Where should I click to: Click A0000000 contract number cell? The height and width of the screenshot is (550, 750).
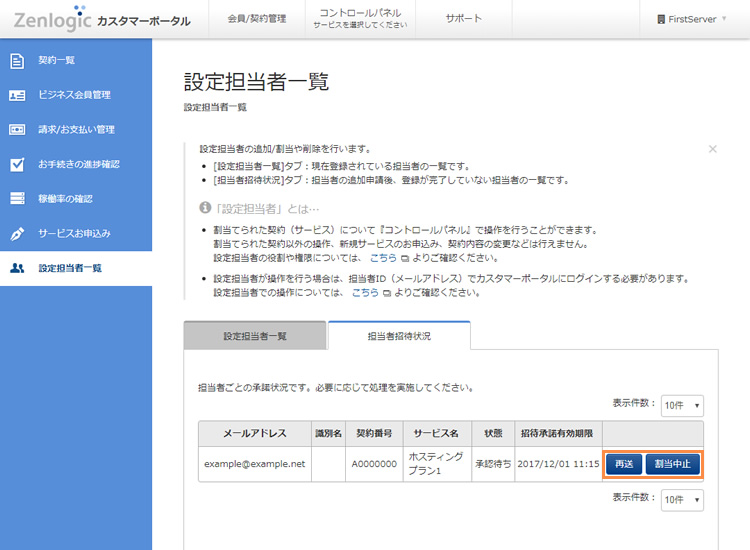(x=374, y=464)
